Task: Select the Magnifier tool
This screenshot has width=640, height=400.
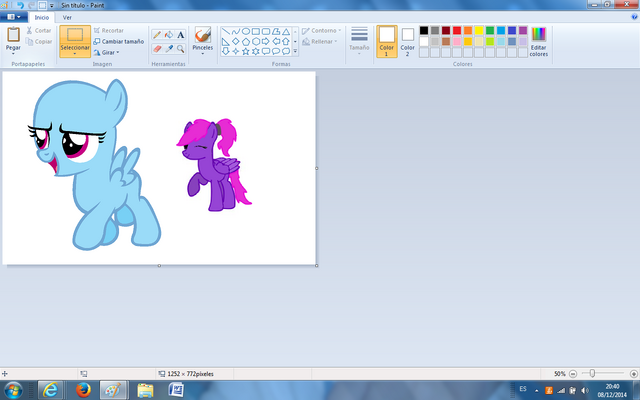Action: [x=180, y=49]
